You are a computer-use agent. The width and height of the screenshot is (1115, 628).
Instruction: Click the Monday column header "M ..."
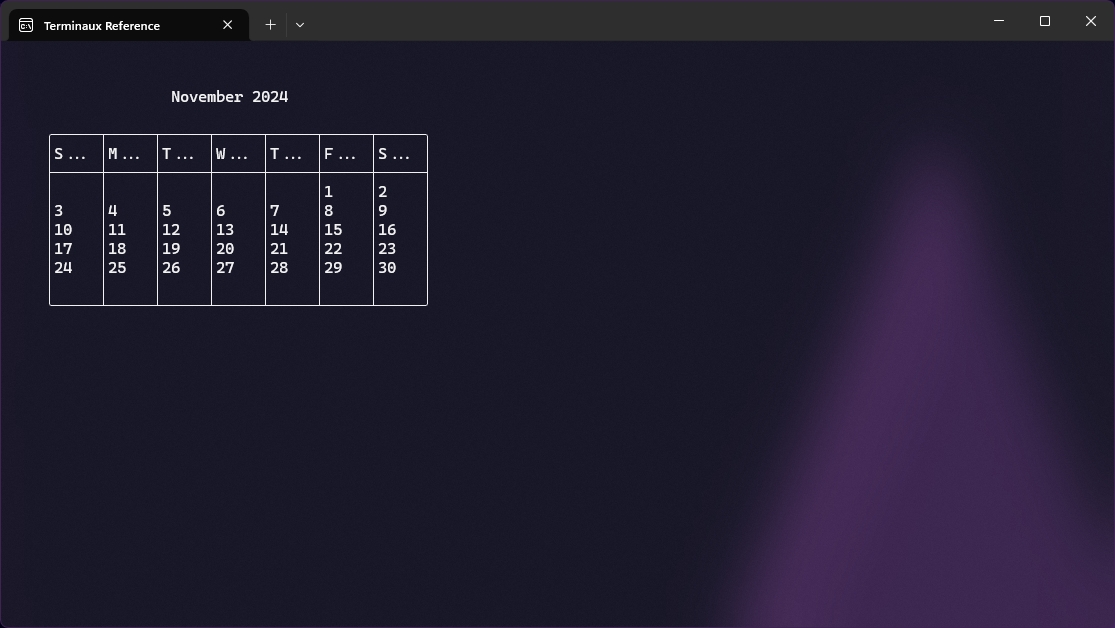pyautogui.click(x=124, y=154)
